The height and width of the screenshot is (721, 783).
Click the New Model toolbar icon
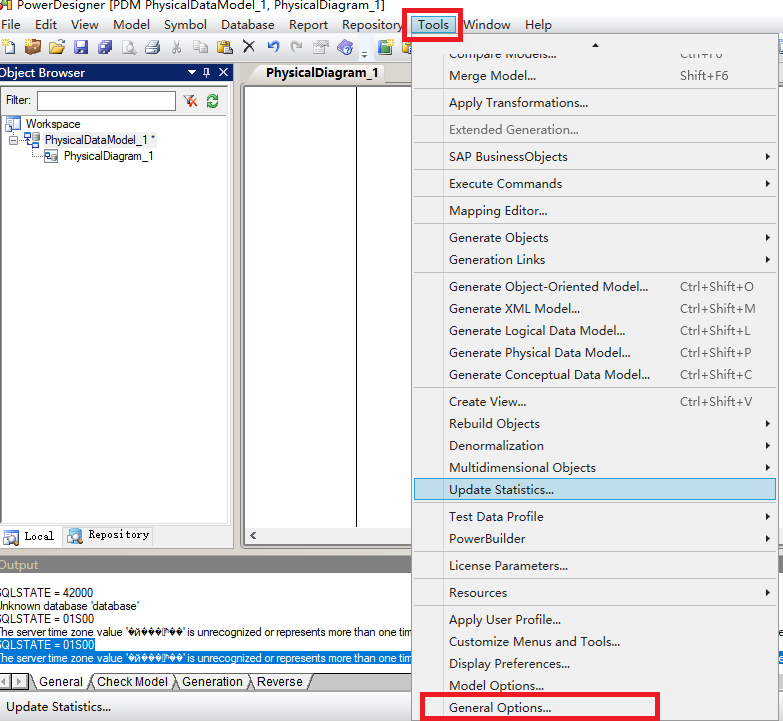tap(9, 47)
